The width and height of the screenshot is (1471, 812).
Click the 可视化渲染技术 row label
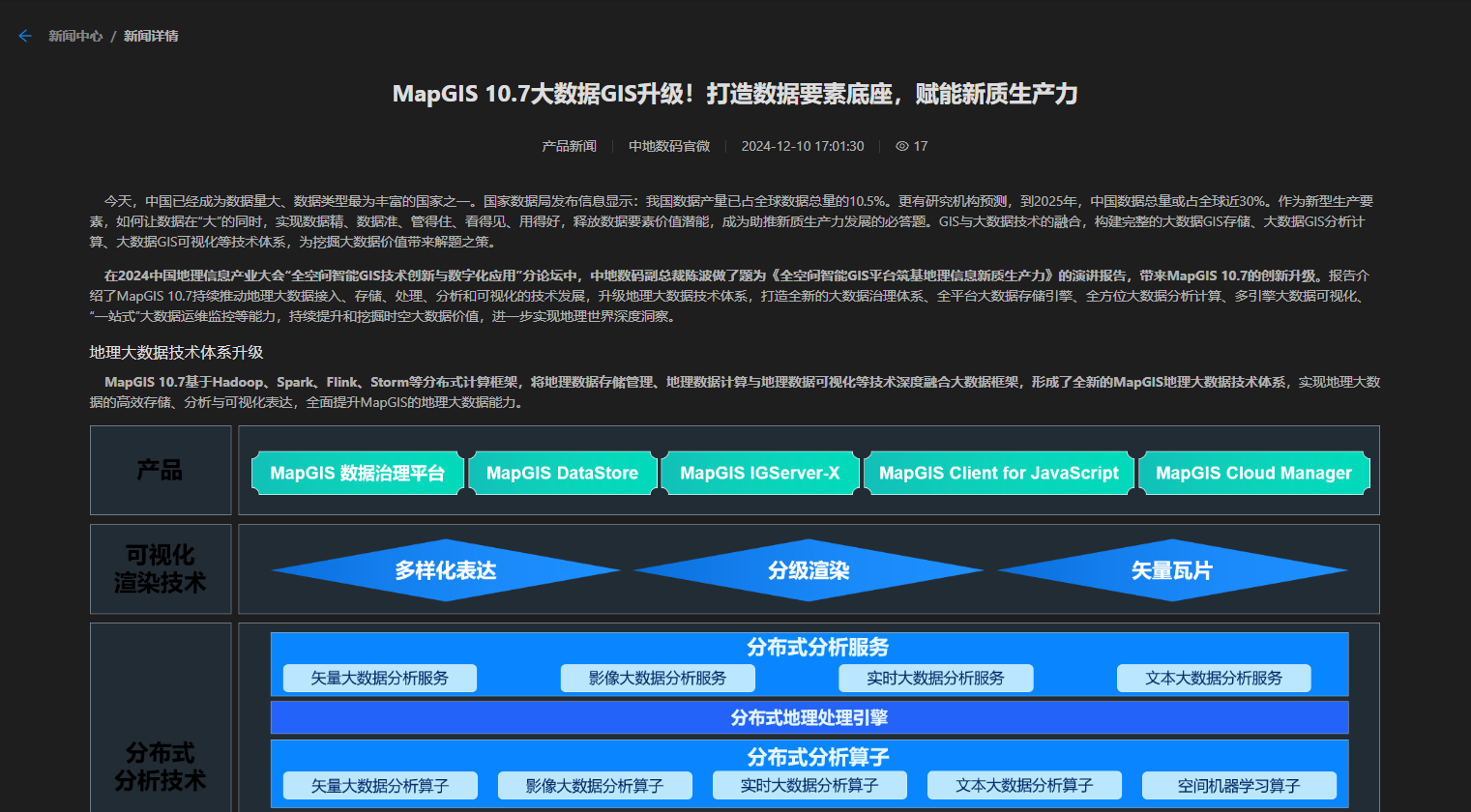161,568
